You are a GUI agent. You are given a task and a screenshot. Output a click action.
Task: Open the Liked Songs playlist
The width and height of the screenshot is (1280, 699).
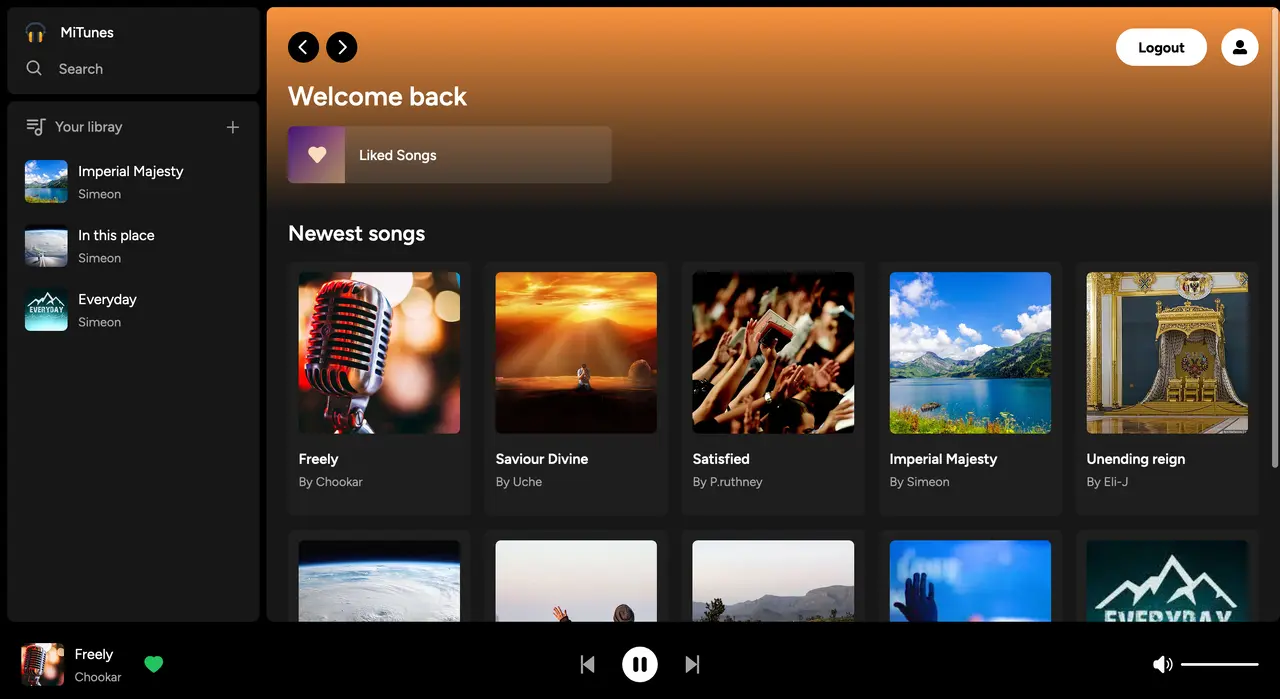point(450,155)
